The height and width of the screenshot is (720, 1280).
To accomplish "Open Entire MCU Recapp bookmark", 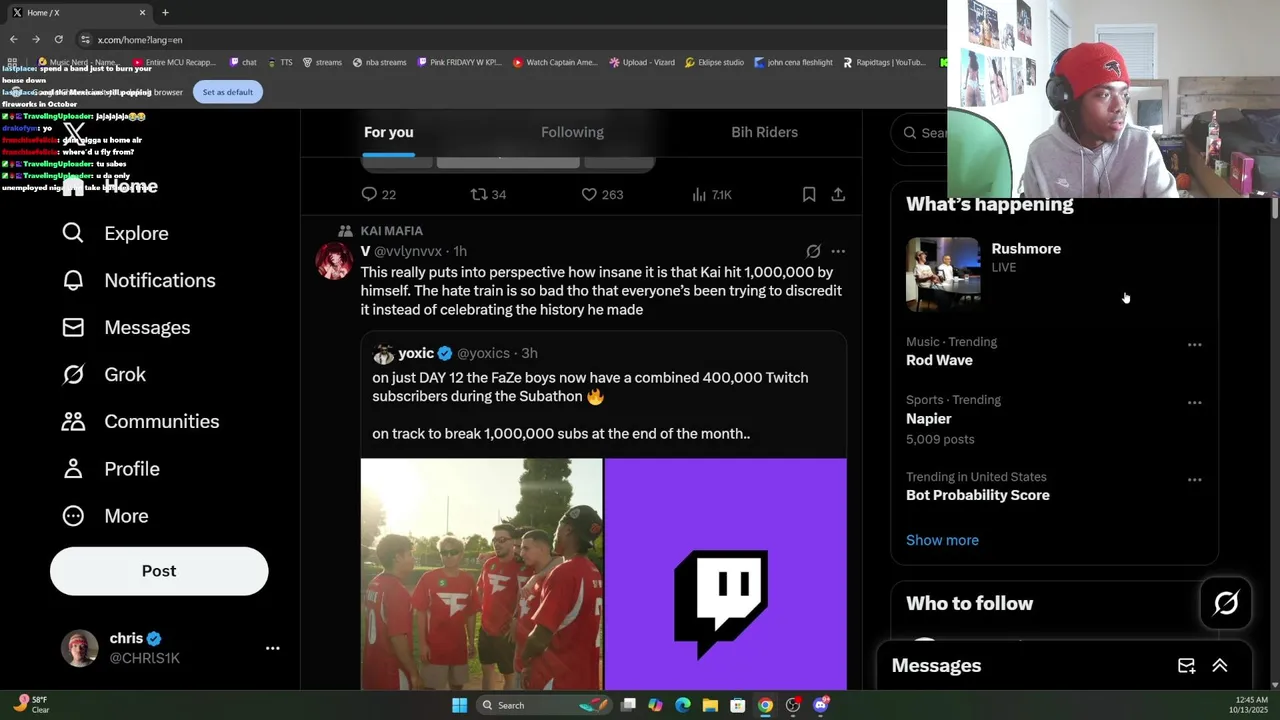I will point(173,62).
